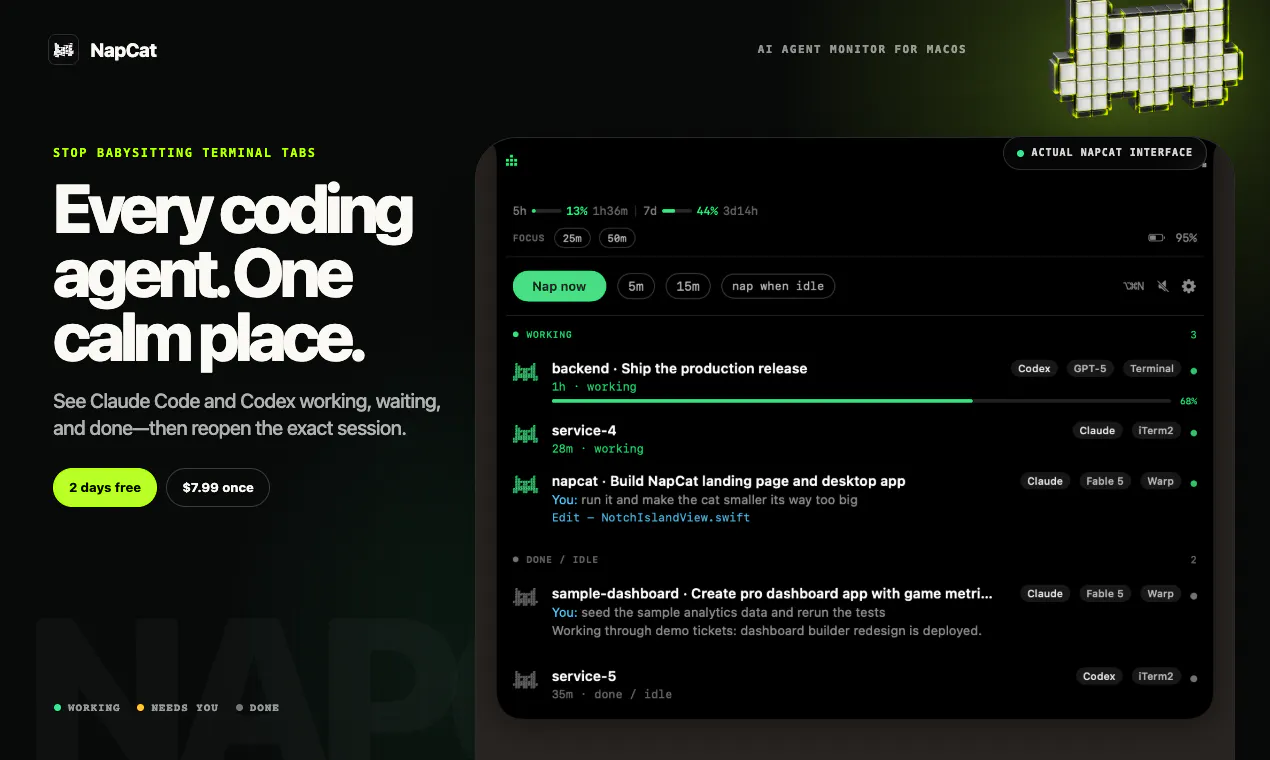Click the green grid icon in interface
This screenshot has height=760, width=1270.
click(512, 161)
